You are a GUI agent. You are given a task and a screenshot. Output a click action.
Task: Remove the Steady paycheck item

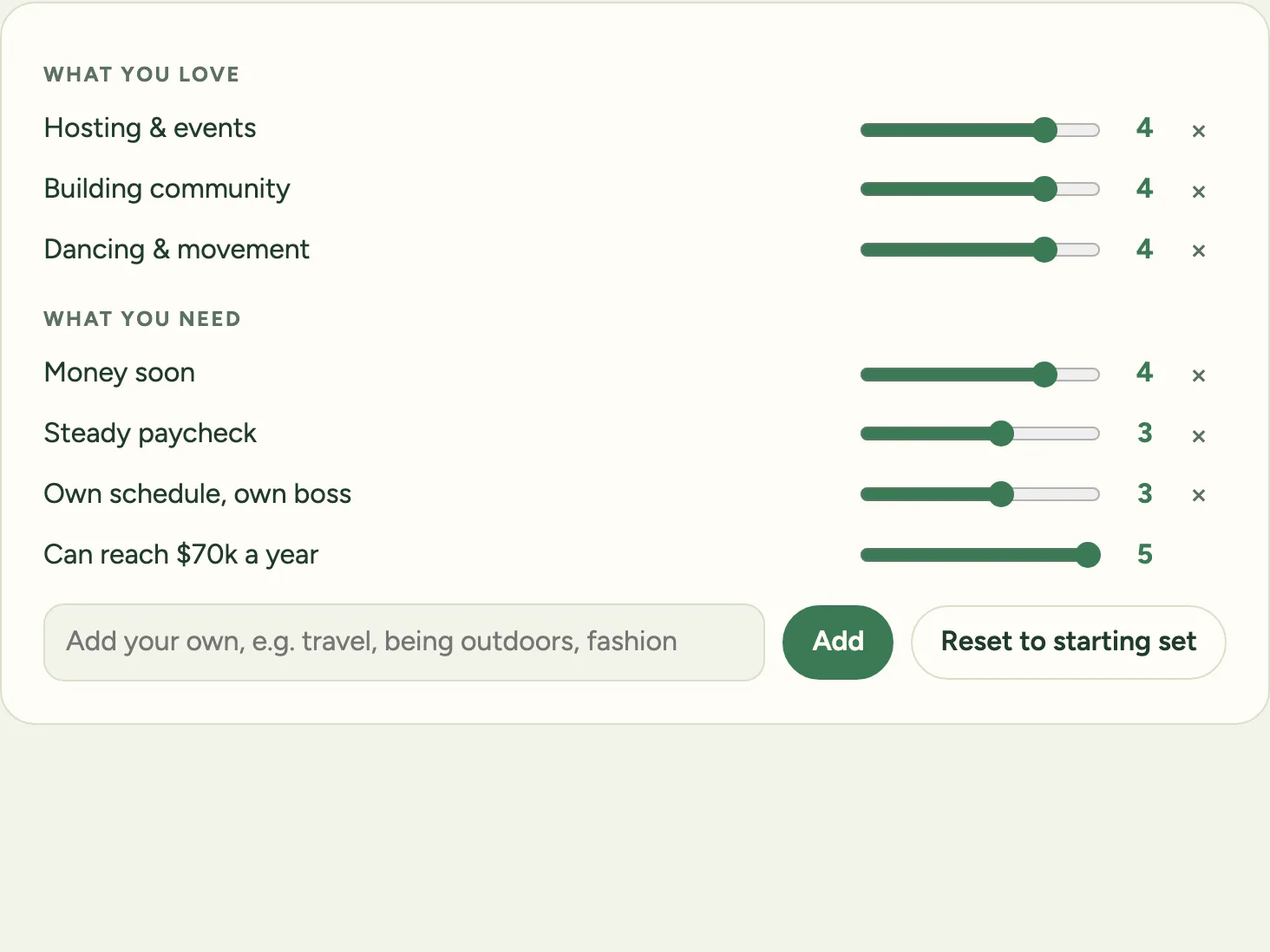pyautogui.click(x=1199, y=436)
